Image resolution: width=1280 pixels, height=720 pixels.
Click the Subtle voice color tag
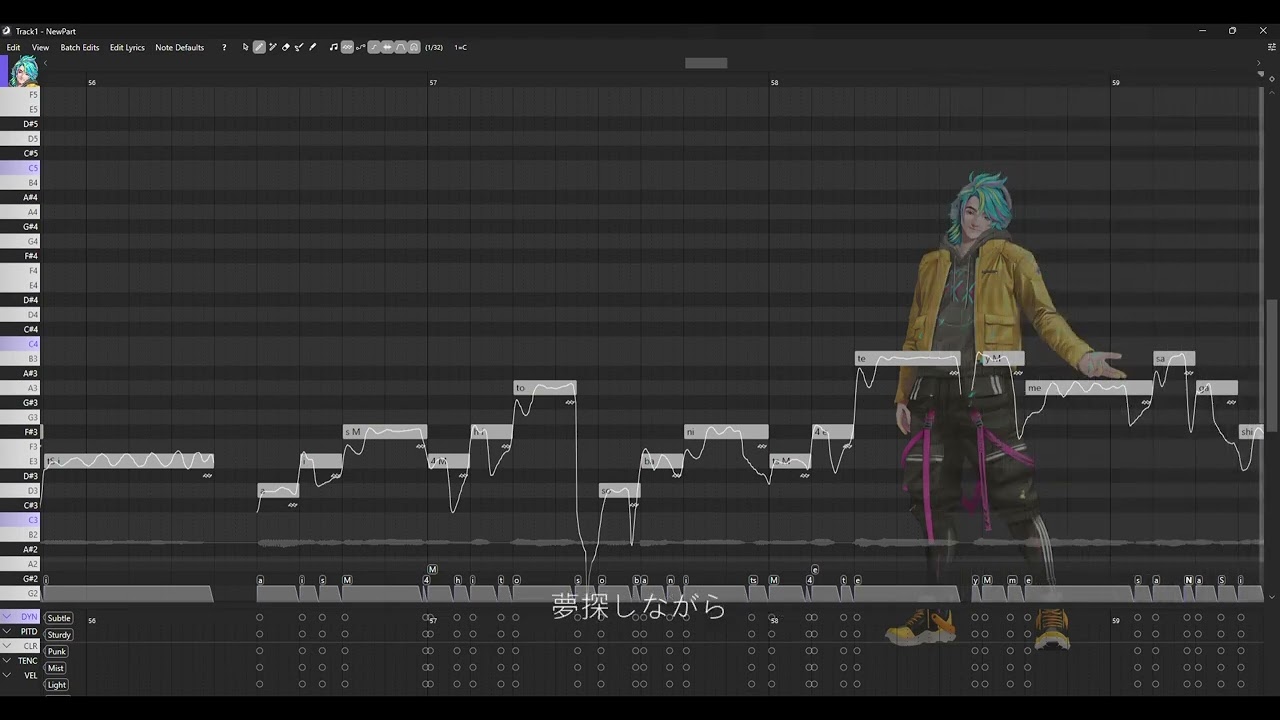59,618
